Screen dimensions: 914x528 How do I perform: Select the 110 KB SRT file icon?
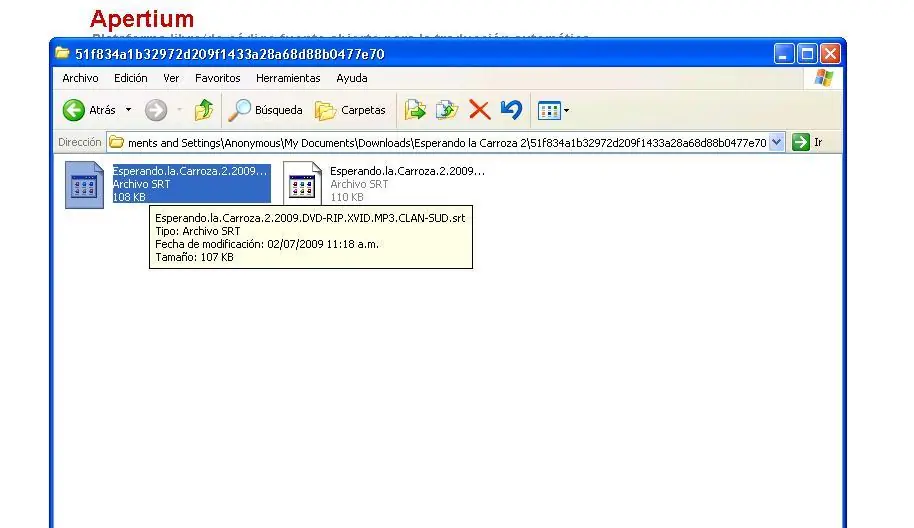[x=303, y=184]
